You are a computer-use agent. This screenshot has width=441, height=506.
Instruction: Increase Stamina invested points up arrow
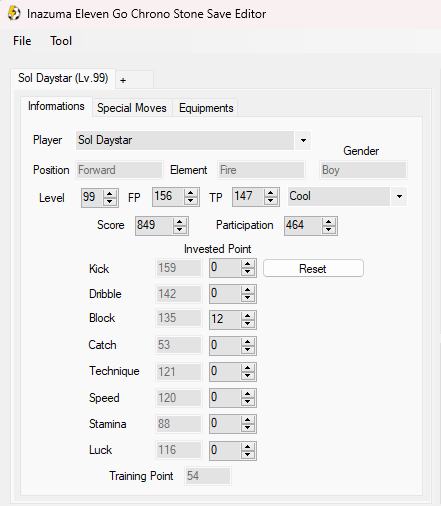[248, 420]
